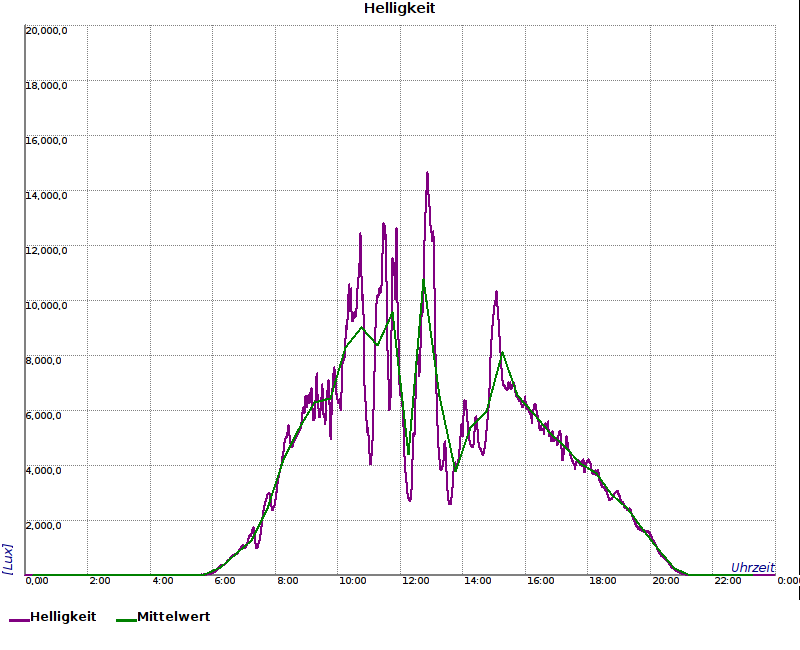The height and width of the screenshot is (650, 800).
Task: Click the 2,000,0 y-axis value
Action: (x=43, y=526)
